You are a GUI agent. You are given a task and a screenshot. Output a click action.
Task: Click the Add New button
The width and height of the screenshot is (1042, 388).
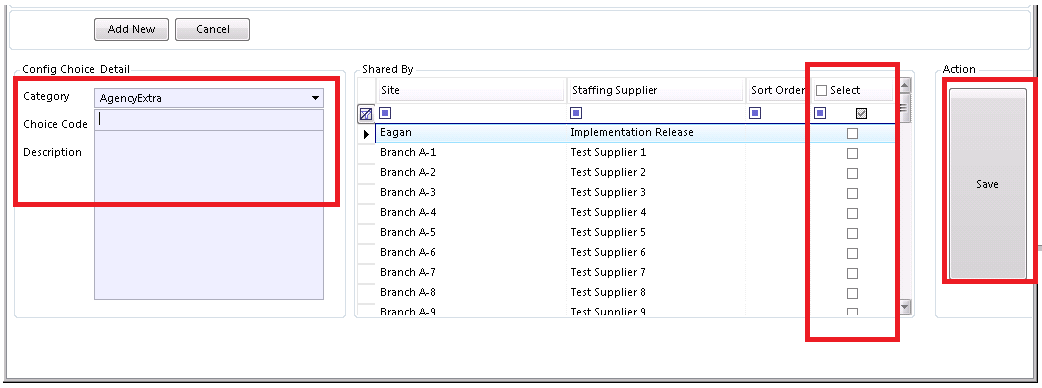point(132,29)
